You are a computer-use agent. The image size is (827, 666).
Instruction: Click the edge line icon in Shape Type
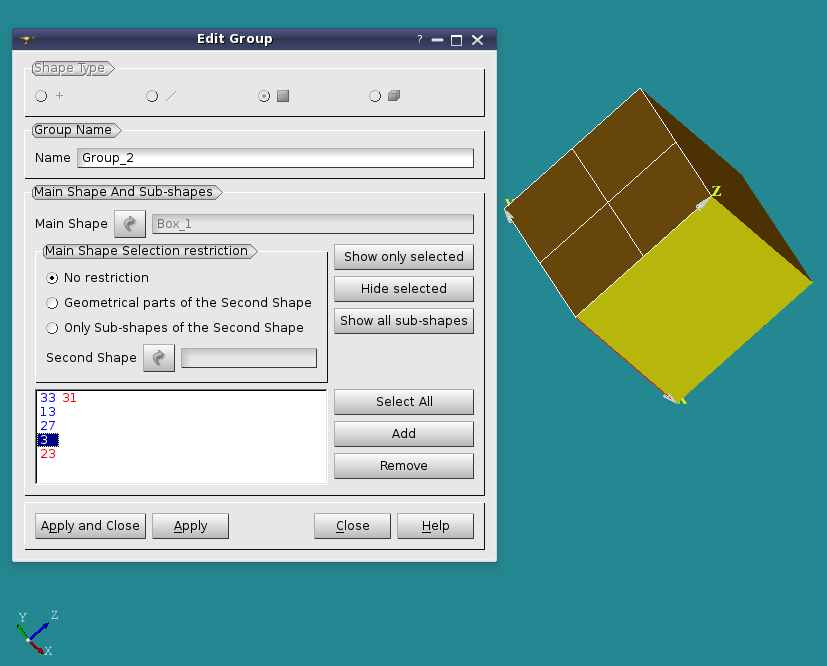click(171, 96)
